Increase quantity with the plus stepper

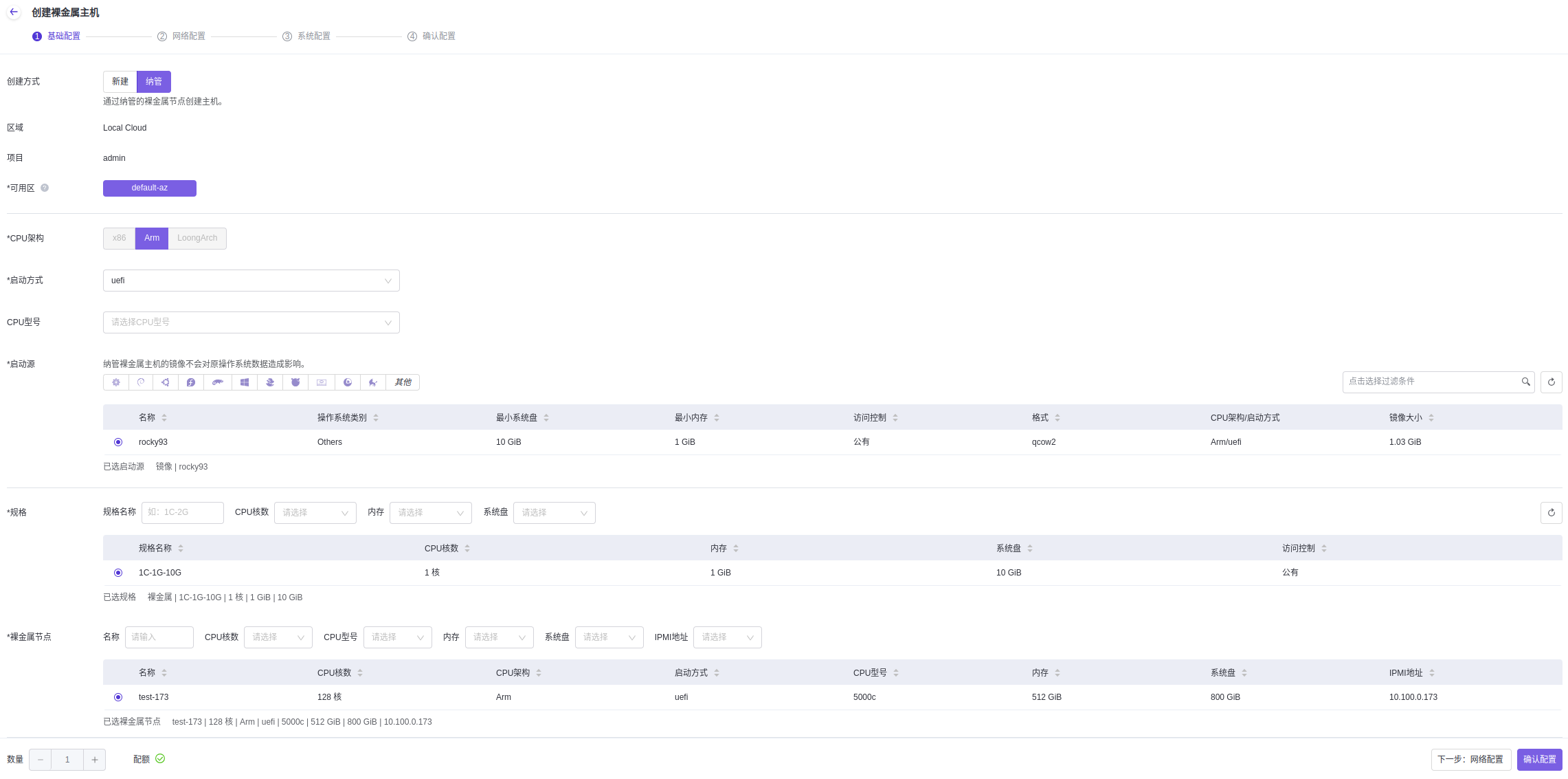coord(95,760)
